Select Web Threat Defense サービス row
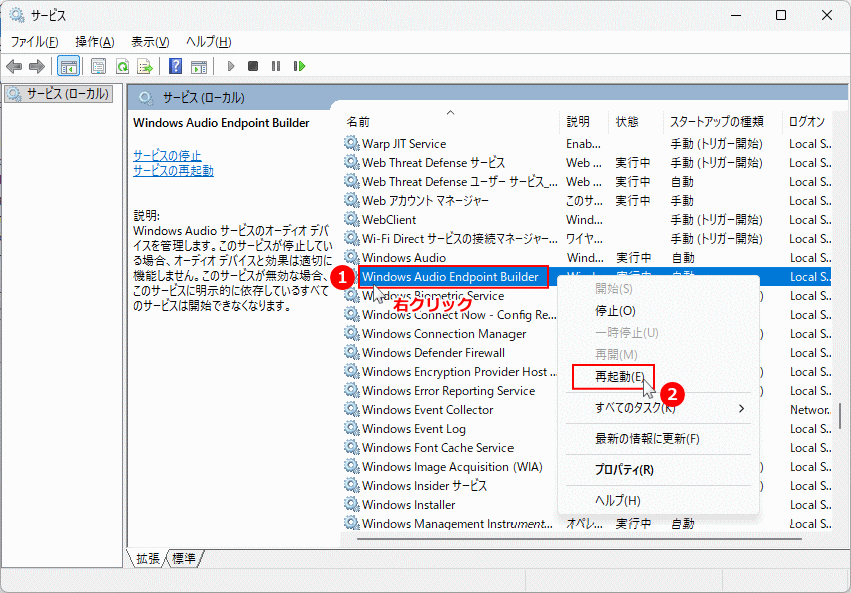 (x=587, y=163)
